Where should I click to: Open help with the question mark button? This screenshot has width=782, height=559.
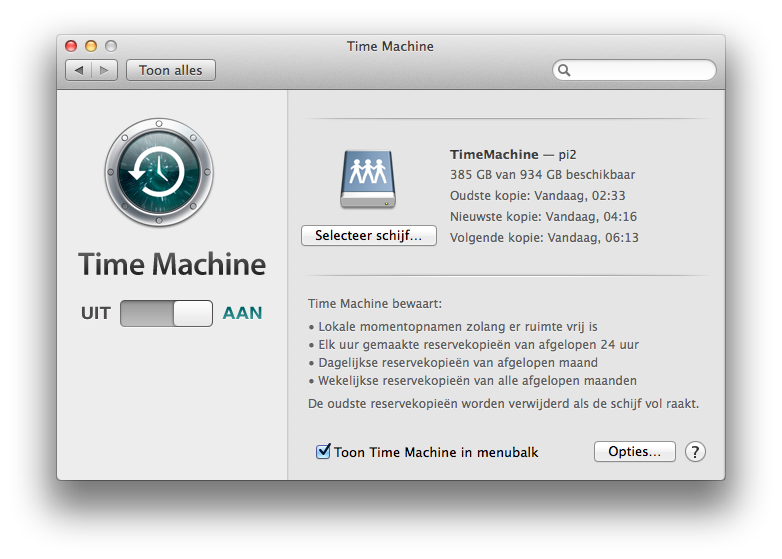(x=695, y=452)
